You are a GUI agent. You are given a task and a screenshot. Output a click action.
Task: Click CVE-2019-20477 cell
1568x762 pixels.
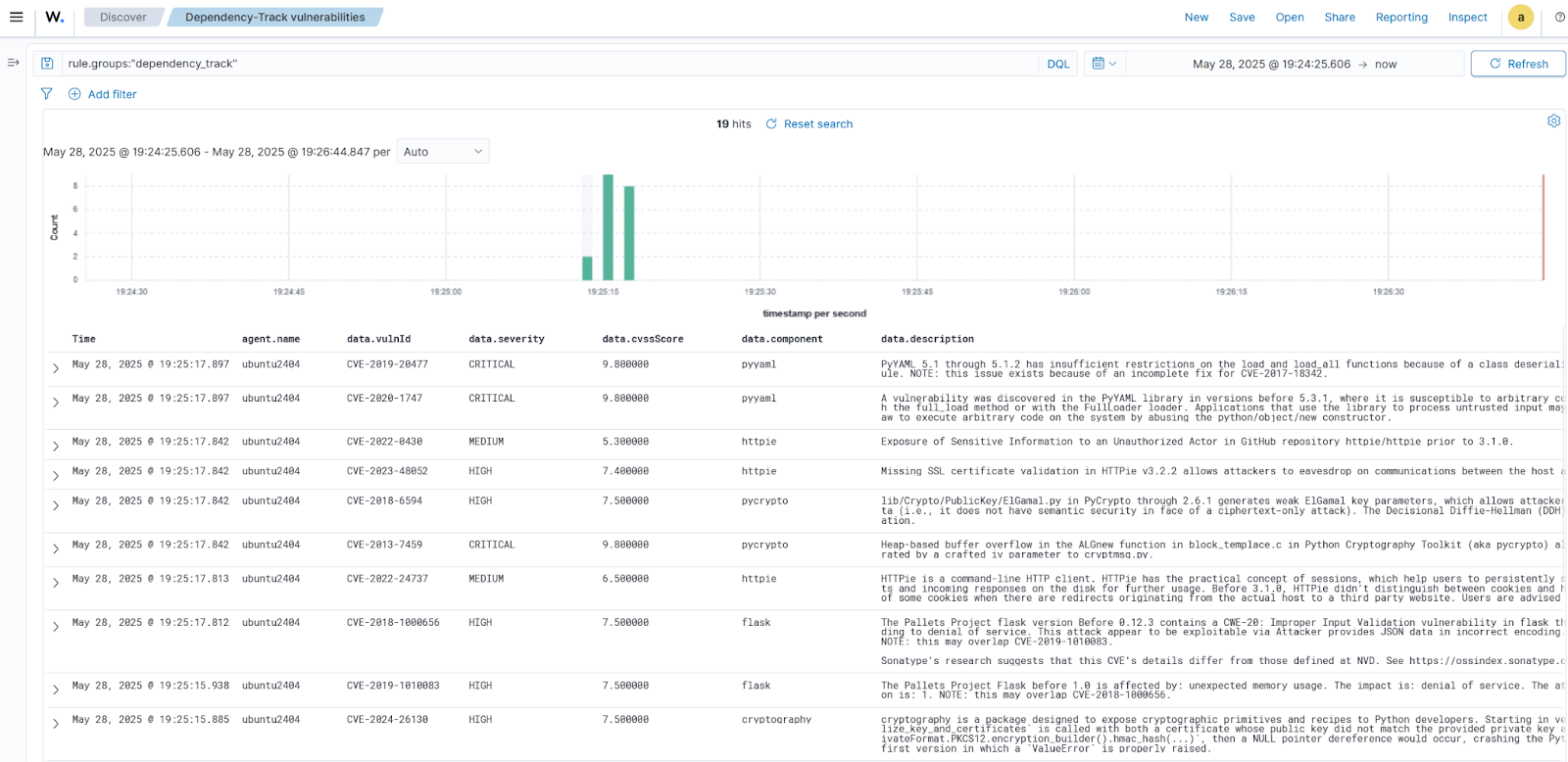(x=387, y=364)
